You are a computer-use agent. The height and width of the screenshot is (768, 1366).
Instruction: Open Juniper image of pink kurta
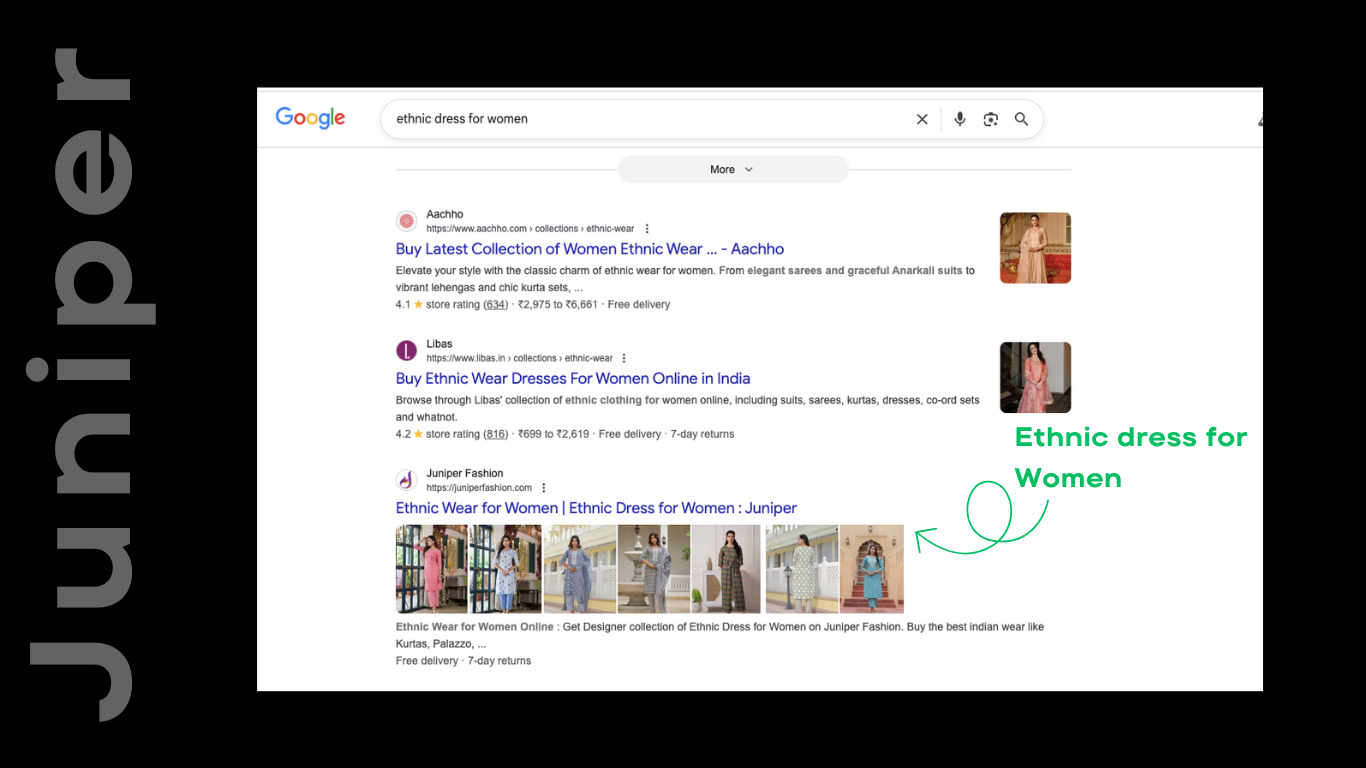click(x=431, y=569)
